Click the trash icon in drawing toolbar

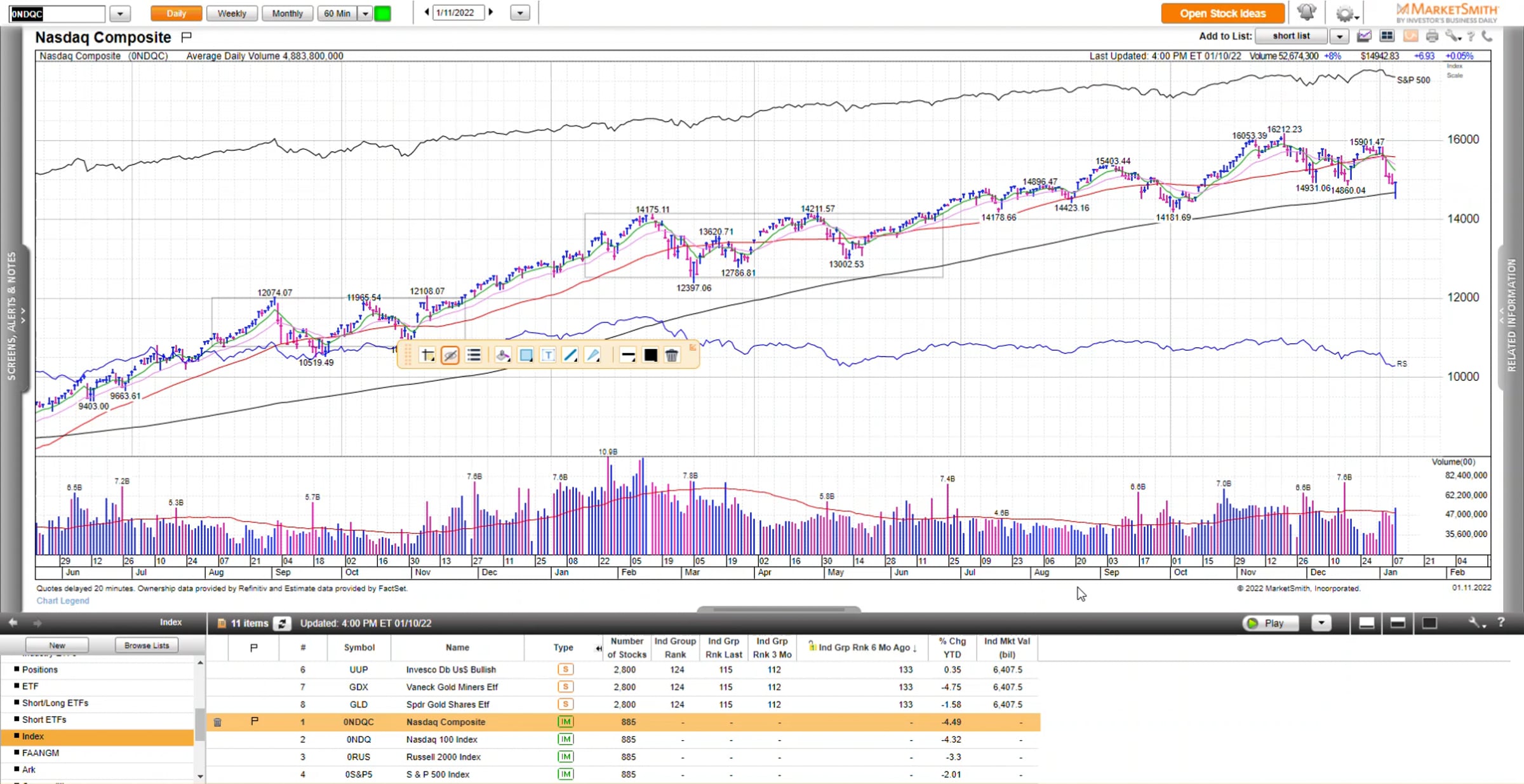coord(672,355)
